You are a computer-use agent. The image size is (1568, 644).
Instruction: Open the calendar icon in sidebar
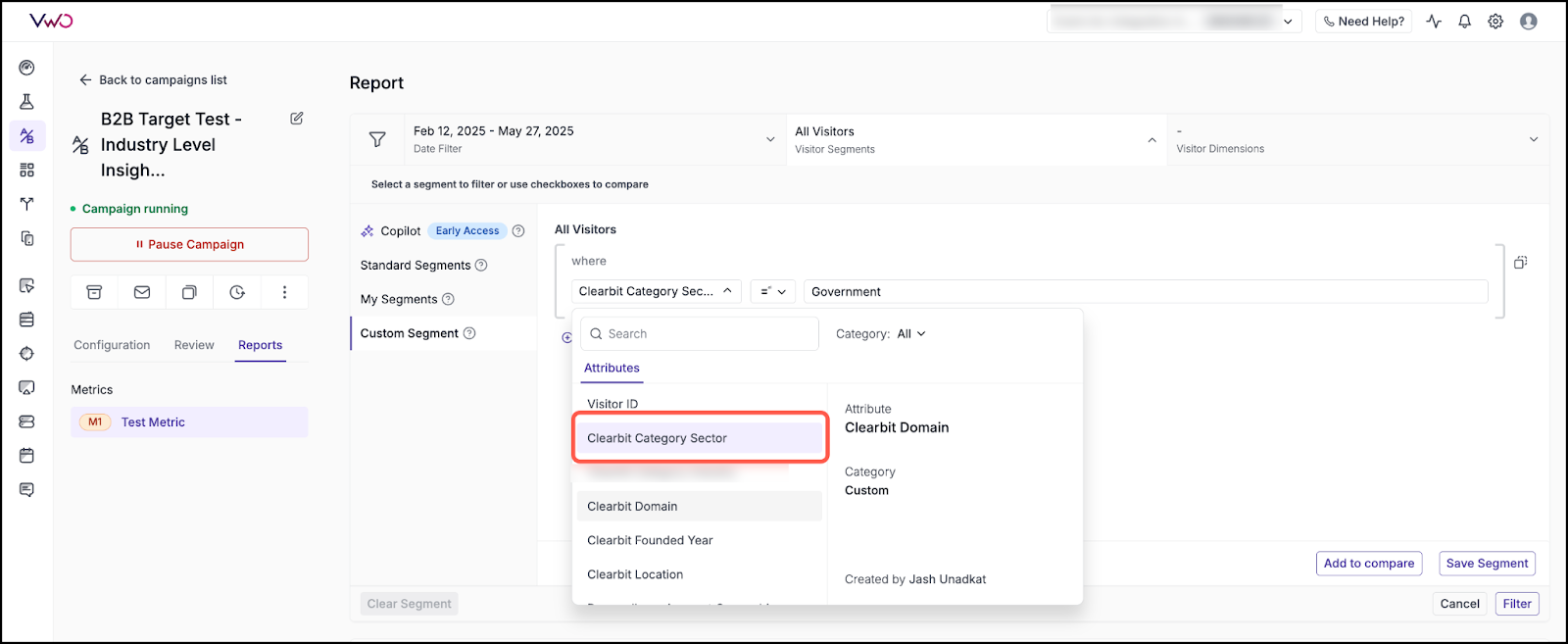pyautogui.click(x=26, y=456)
